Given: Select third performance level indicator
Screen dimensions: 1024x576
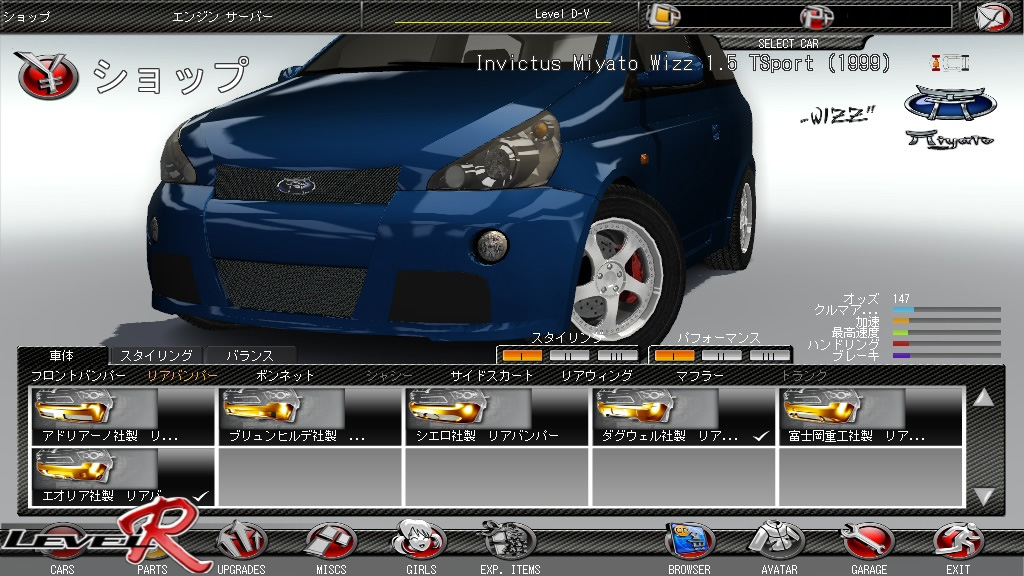Looking at the screenshot, I should click(x=769, y=355).
